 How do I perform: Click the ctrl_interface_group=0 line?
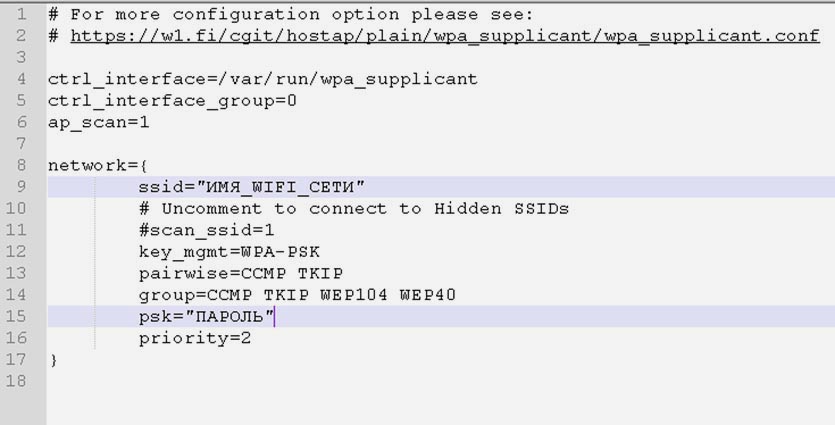tap(172, 101)
